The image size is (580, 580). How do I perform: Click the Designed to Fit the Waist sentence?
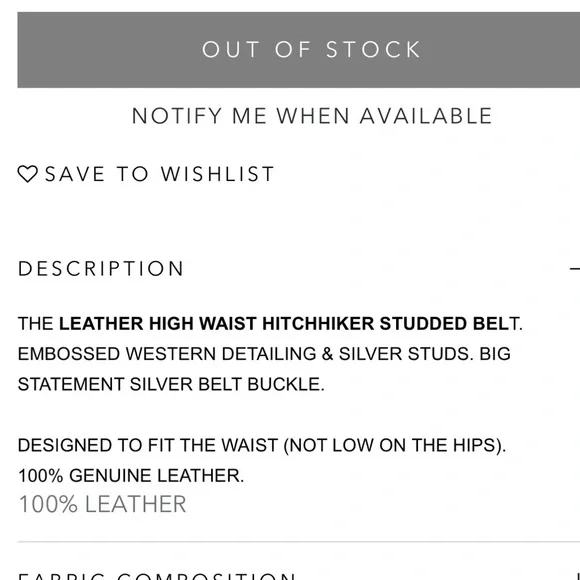click(262, 445)
